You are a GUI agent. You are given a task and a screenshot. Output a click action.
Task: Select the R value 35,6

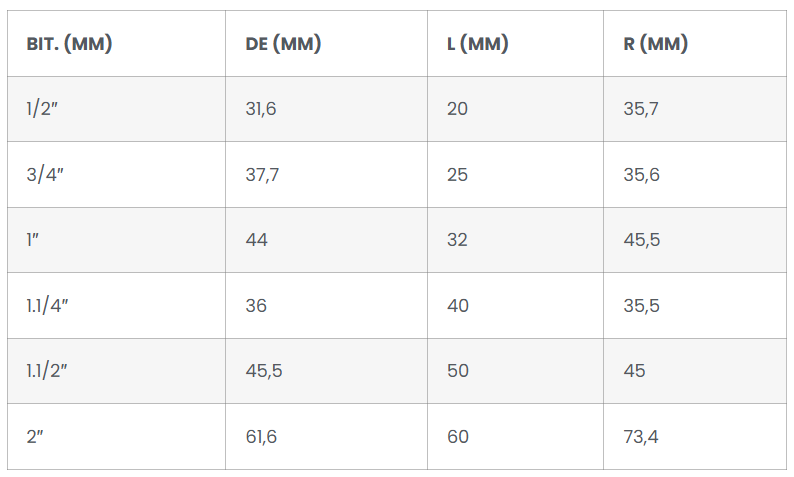coord(641,175)
